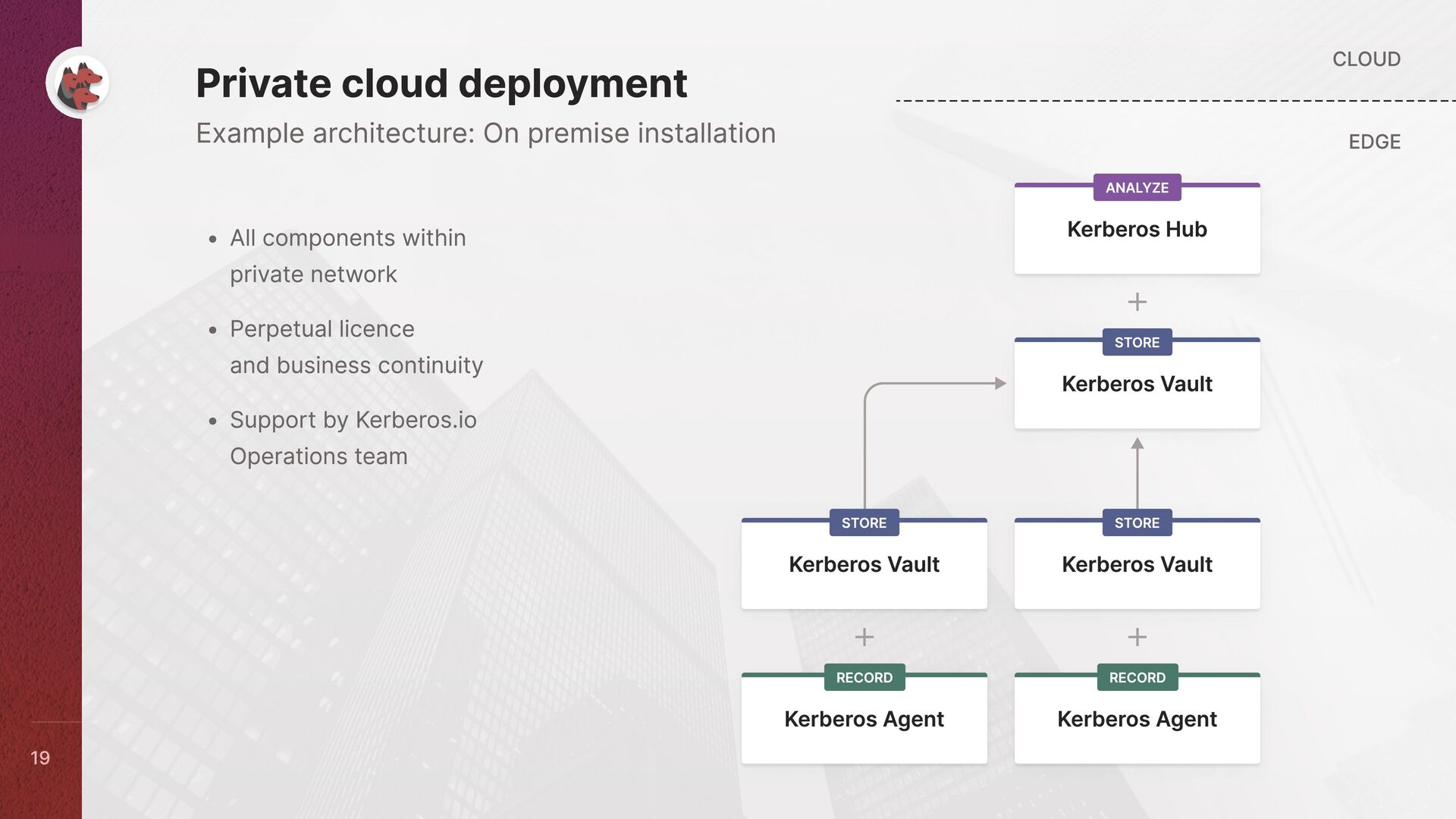The width and height of the screenshot is (1456, 819).
Task: Select the left Kerberos Vault card above its Agent
Action: [864, 564]
